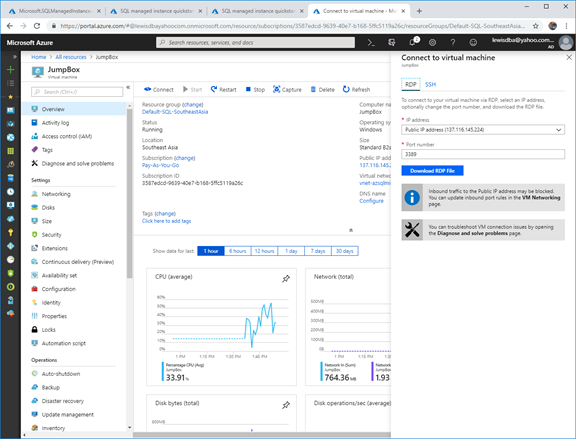Collapse the essentials section arrow
Viewport: 576px width, 439px height.
[x=351, y=230]
